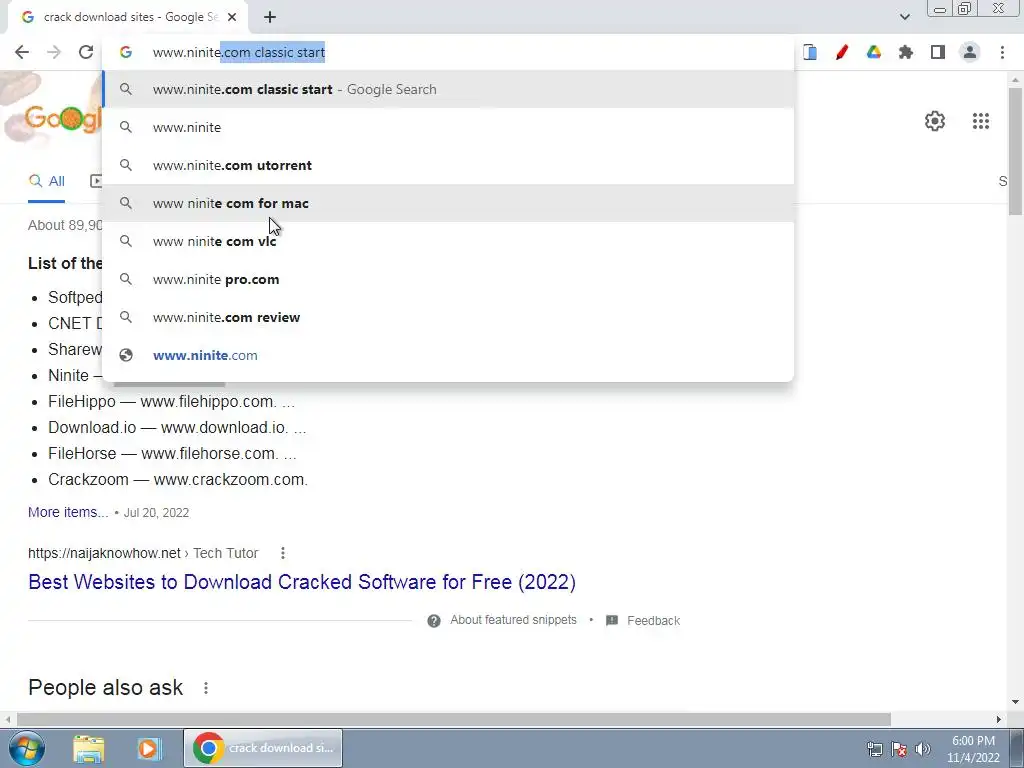Click the Chrome taskbar button

263,748
